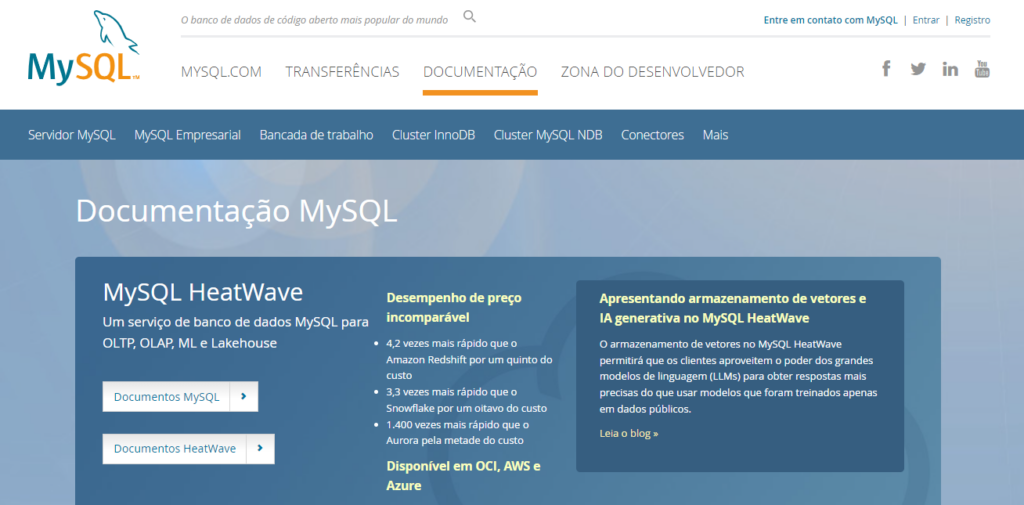This screenshot has width=1024, height=505.
Task: Open the Bancada de trabalho menu
Action: click(316, 135)
